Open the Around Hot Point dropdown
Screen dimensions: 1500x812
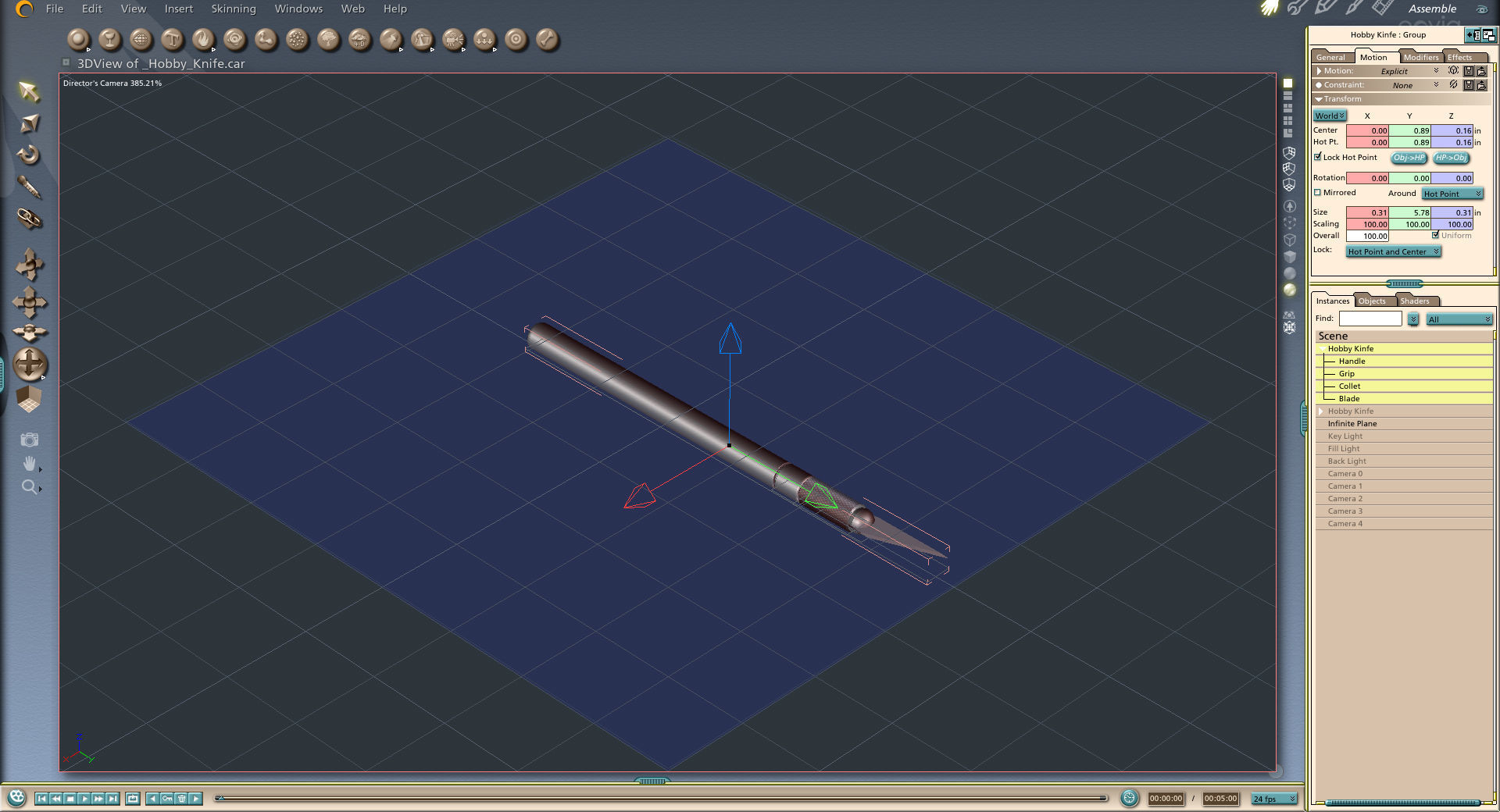pos(1452,194)
